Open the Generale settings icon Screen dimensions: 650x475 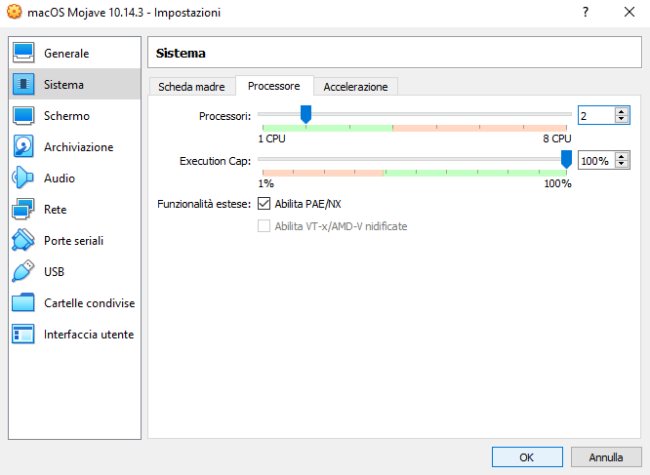tap(24, 53)
